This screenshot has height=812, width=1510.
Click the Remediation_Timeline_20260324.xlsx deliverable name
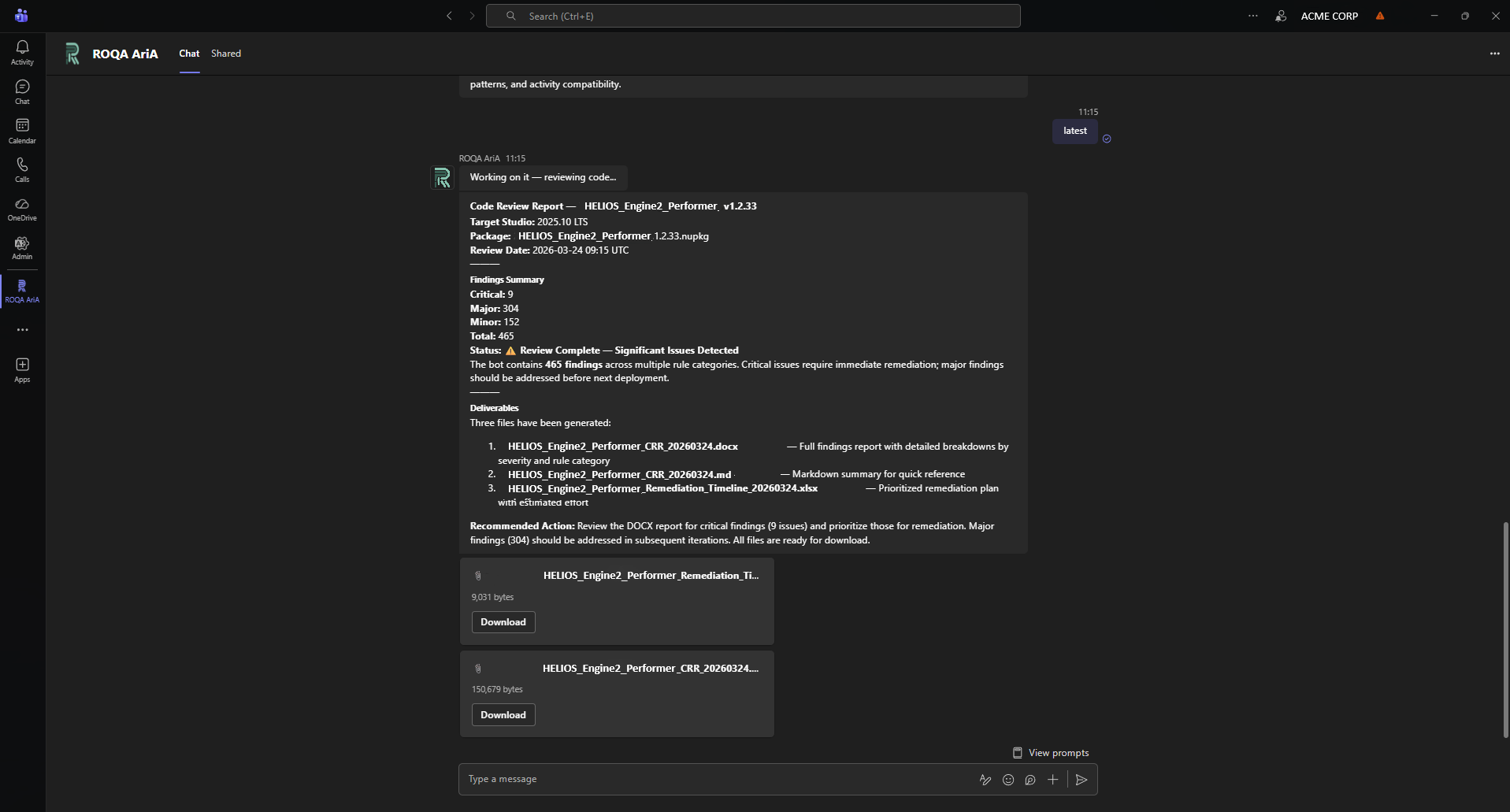pos(662,488)
